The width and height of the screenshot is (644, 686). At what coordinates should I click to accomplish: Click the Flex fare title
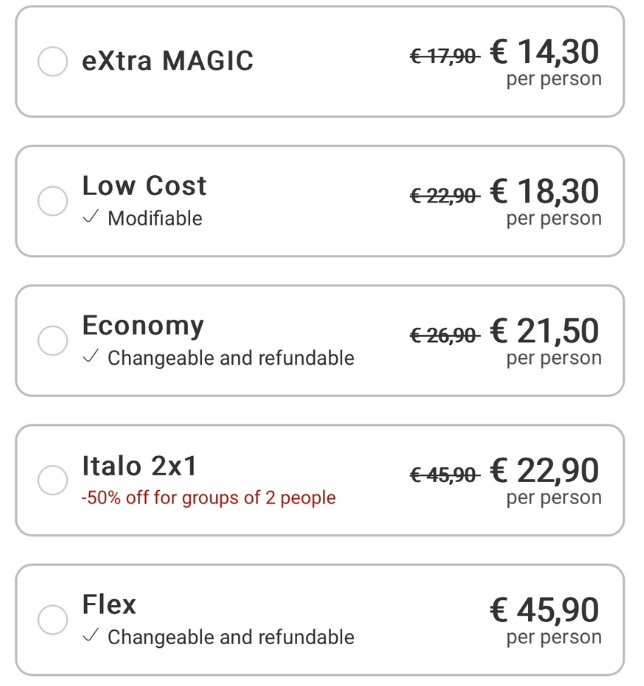point(109,605)
